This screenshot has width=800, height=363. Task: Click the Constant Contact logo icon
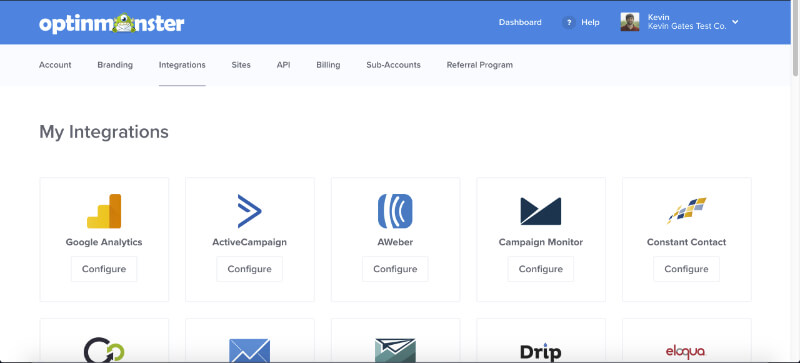pos(687,210)
